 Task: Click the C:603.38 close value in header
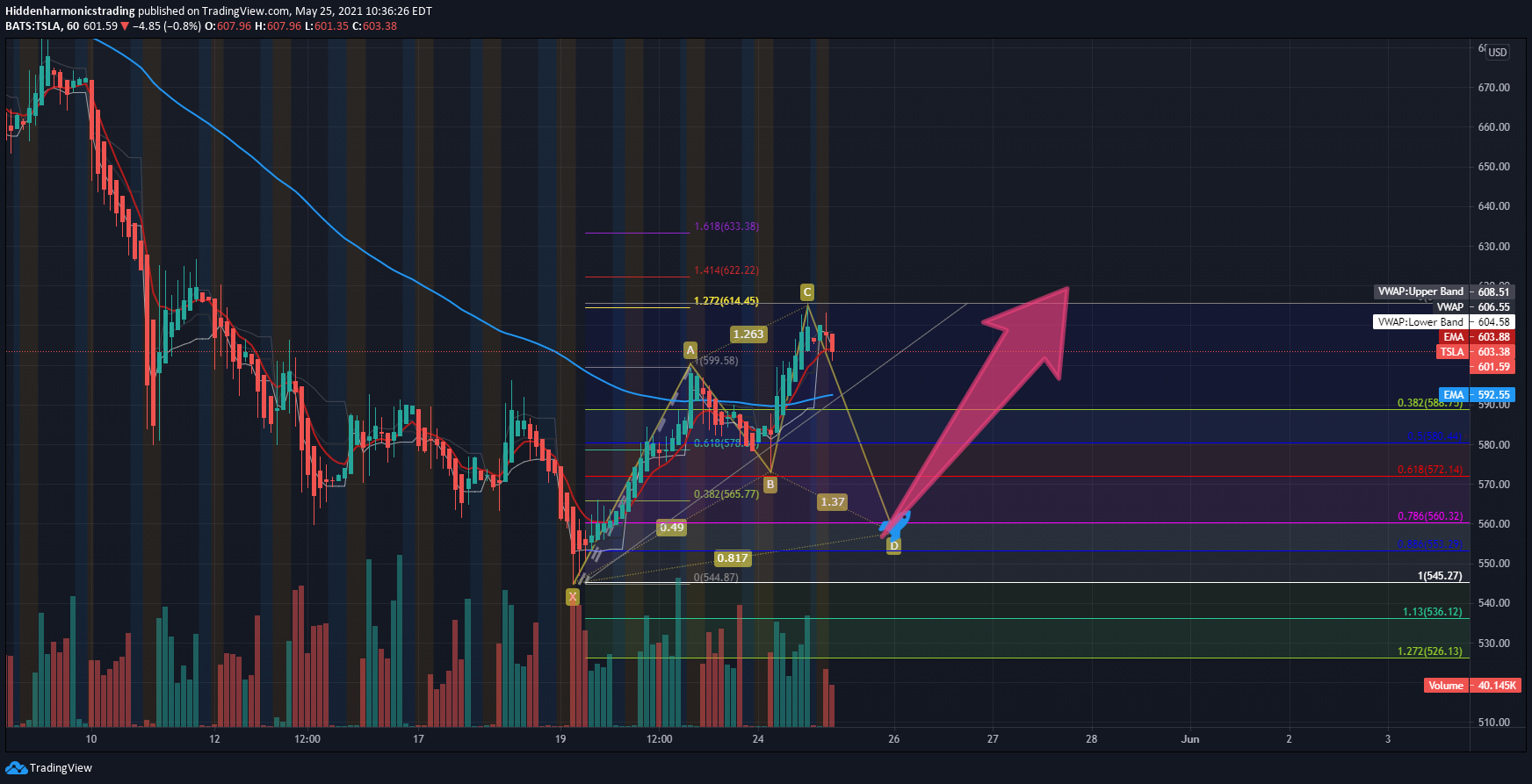[374, 26]
